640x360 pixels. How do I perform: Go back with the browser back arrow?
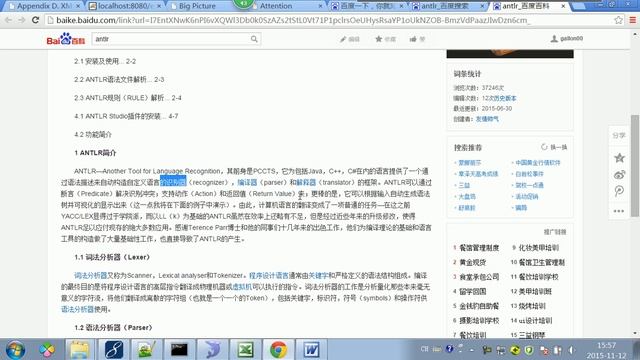point(9,20)
